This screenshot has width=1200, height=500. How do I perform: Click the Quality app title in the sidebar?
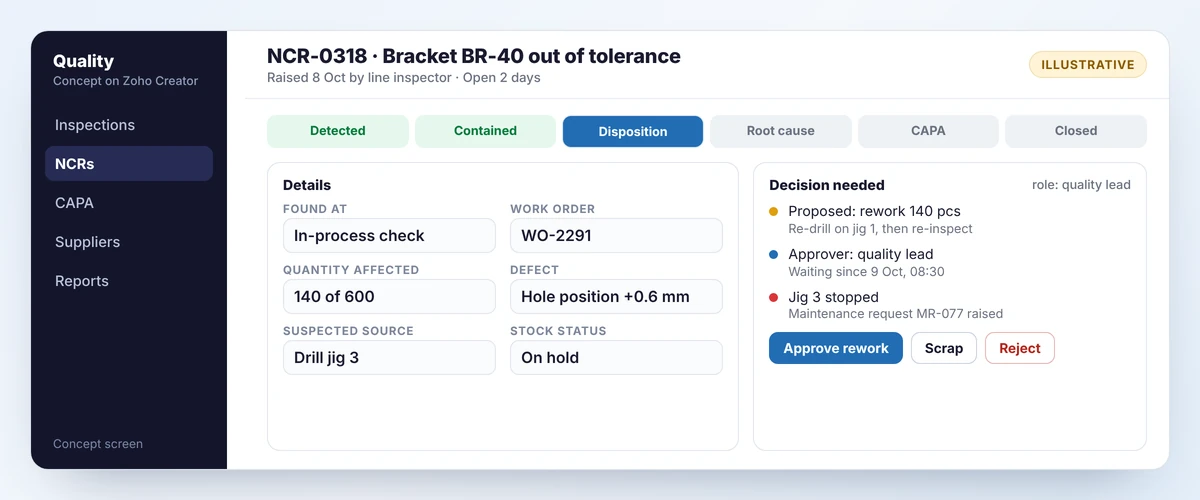[83, 61]
